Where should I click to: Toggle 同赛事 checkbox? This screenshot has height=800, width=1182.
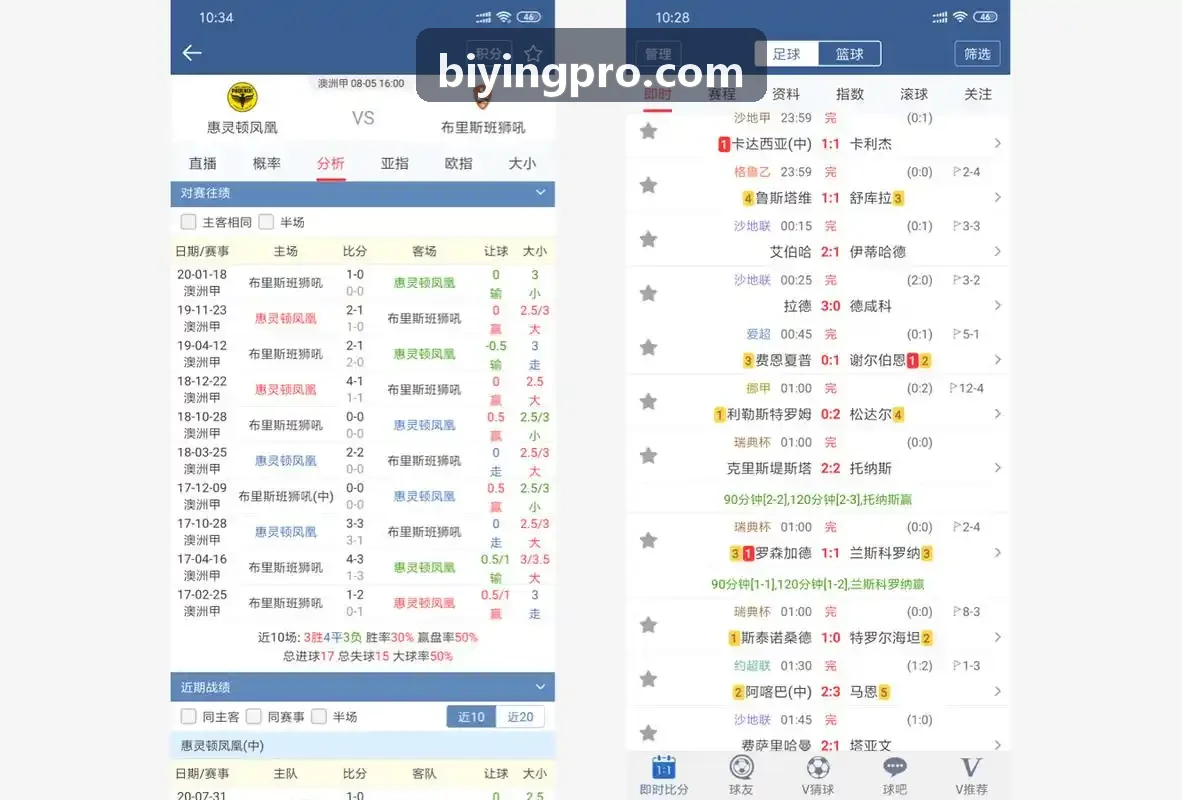coord(254,716)
